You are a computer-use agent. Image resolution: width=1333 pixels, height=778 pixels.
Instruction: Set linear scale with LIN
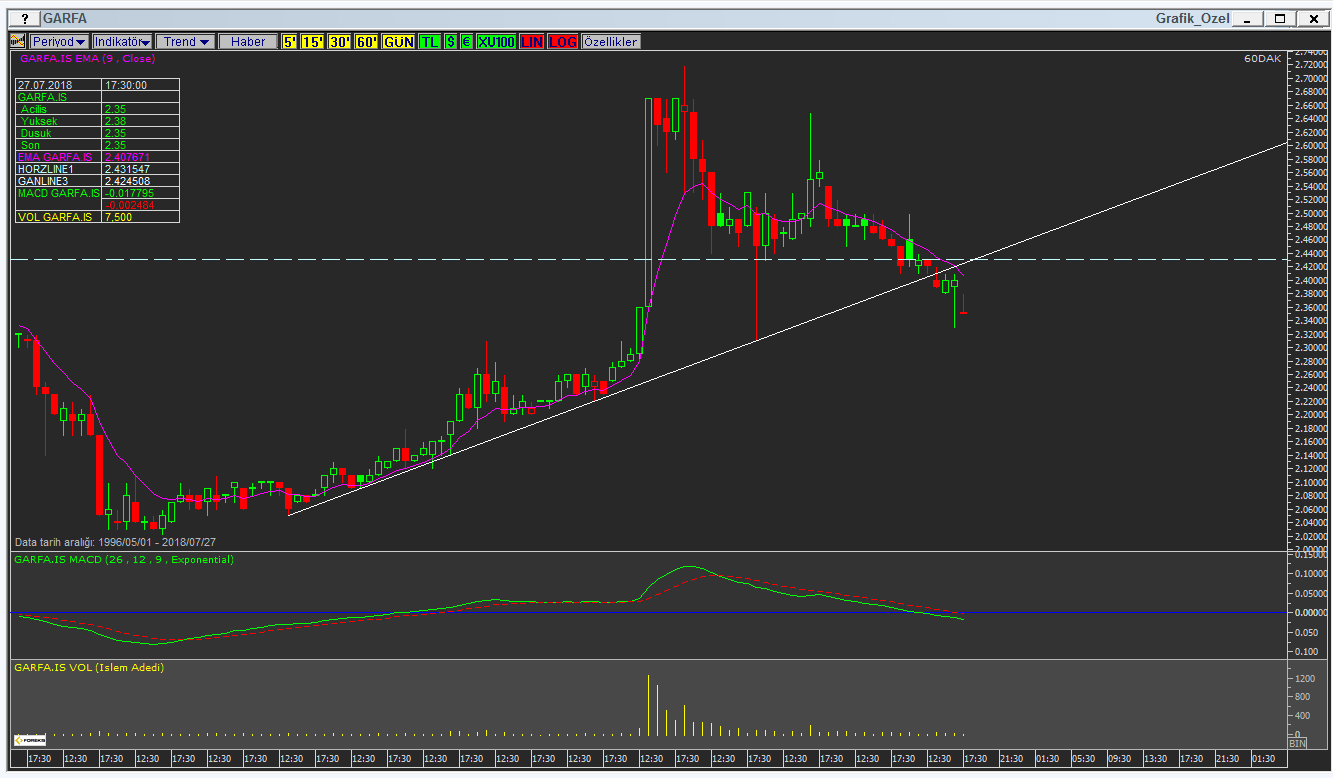pyautogui.click(x=533, y=41)
